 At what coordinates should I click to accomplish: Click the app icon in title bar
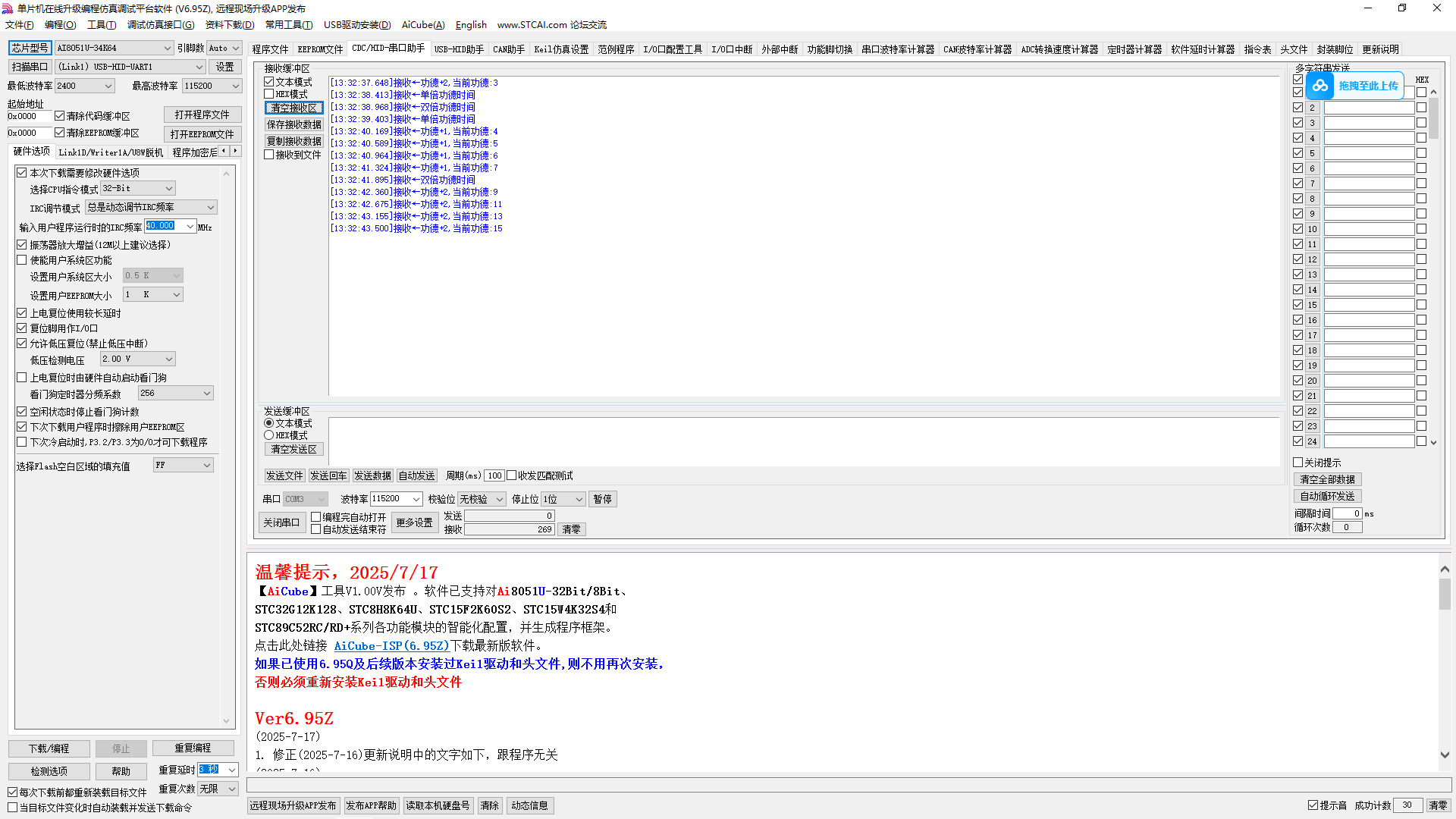coord(8,8)
